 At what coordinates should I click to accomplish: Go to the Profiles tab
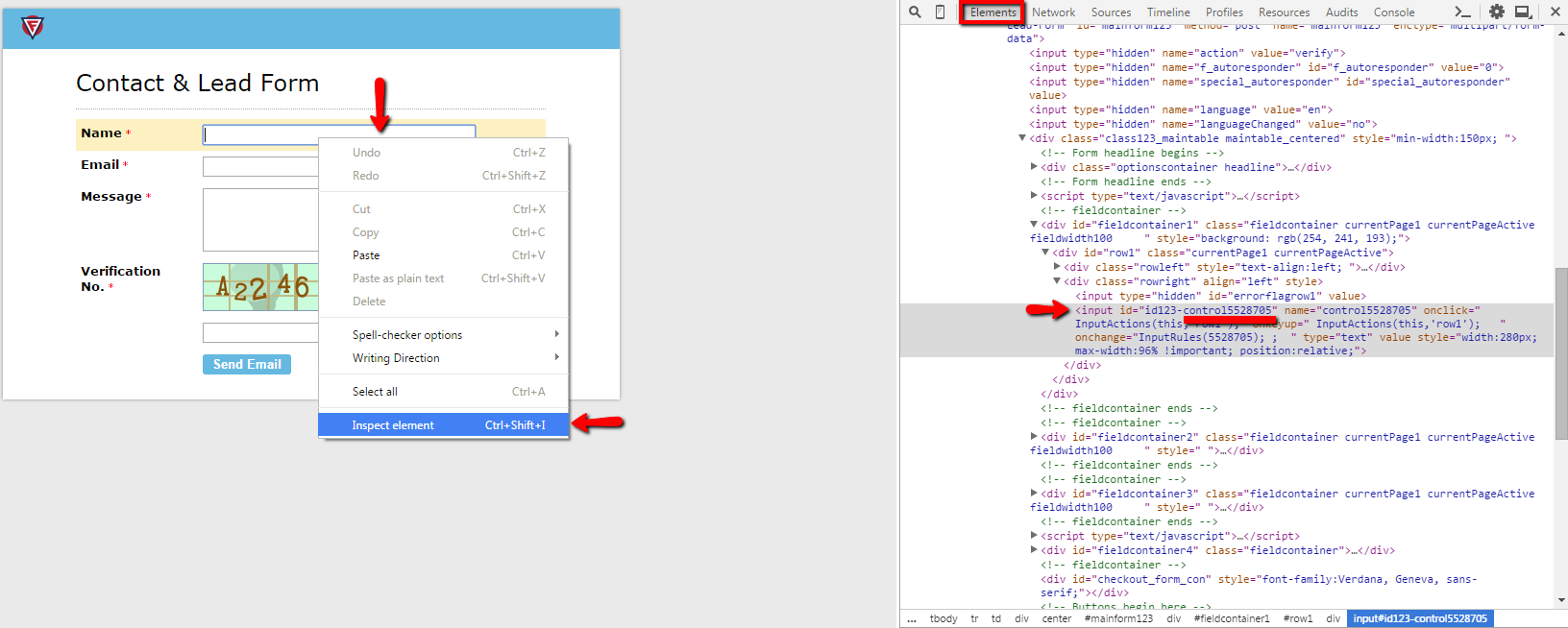click(x=1224, y=12)
